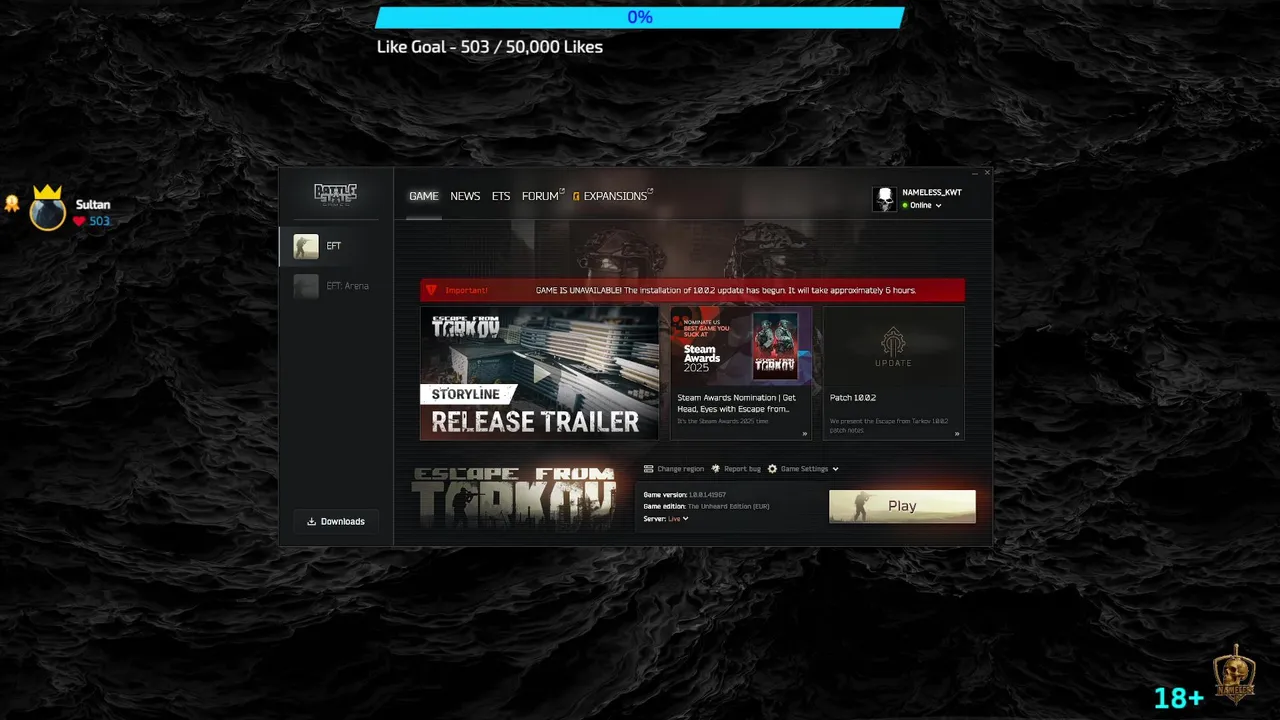Open the Downloads panel
The width and height of the screenshot is (1280, 720).
coord(336,521)
